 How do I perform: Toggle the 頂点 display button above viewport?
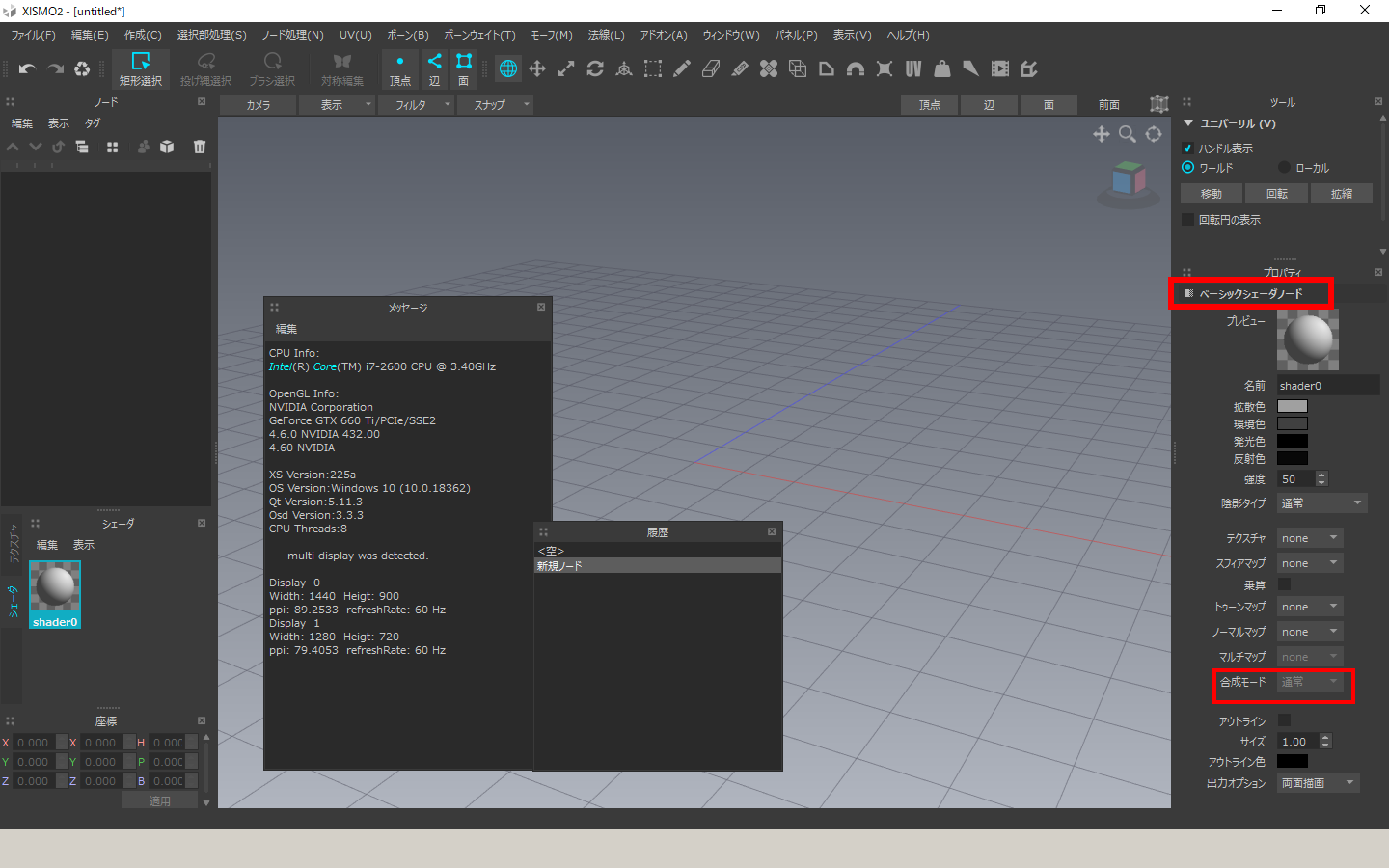tap(930, 105)
